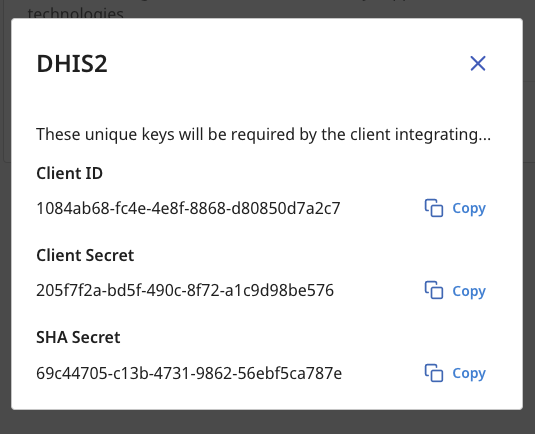Close the DHIS2 dialog with the X

pos(478,63)
